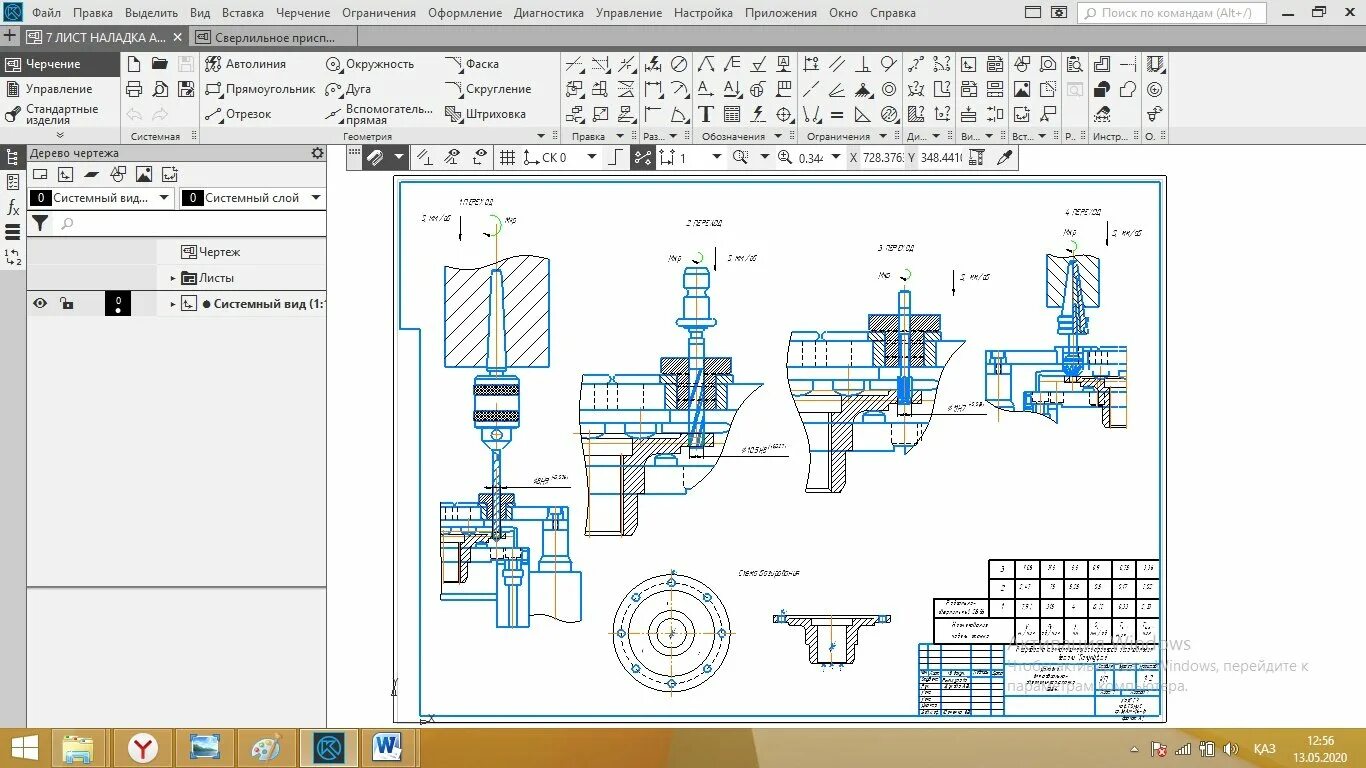This screenshot has width=1366, height=768.
Task: Toggle the highlighted parametric mode button
Action: (x=642, y=157)
